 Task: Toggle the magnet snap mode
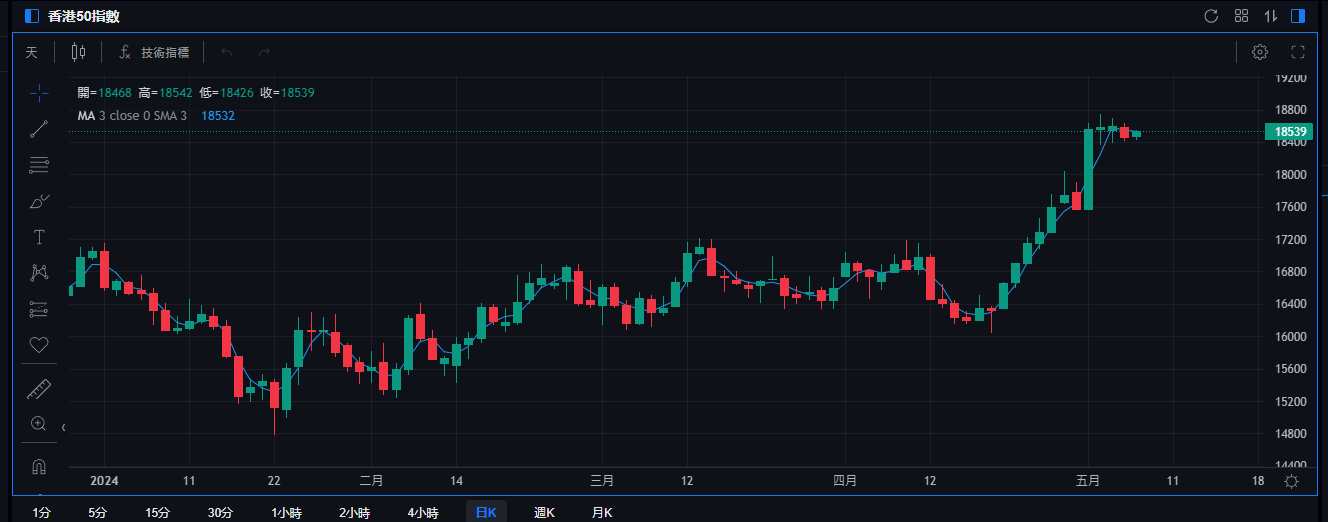click(39, 467)
